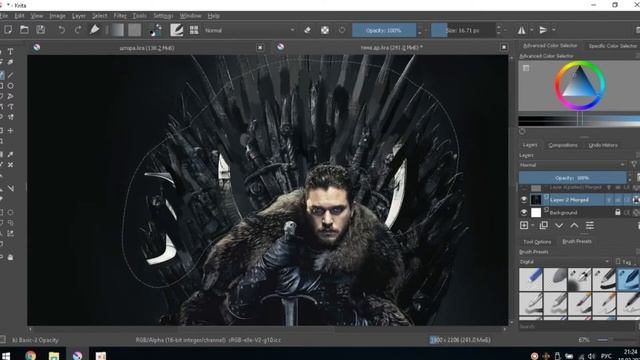Open the Window menu
Screen dimensions: 640x360
pyautogui.click(x=190, y=16)
